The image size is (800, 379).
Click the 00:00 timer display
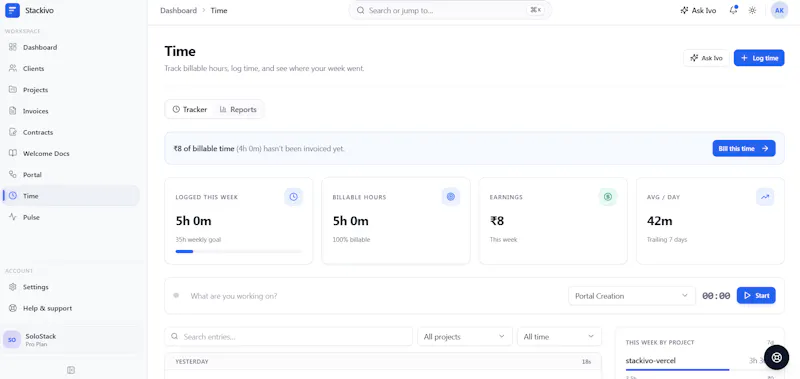(716, 296)
